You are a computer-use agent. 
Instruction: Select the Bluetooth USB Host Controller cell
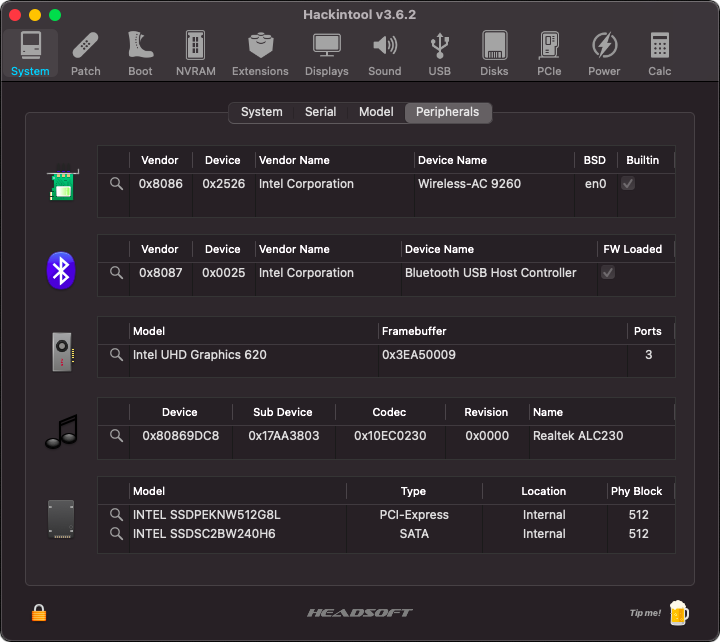(490, 273)
